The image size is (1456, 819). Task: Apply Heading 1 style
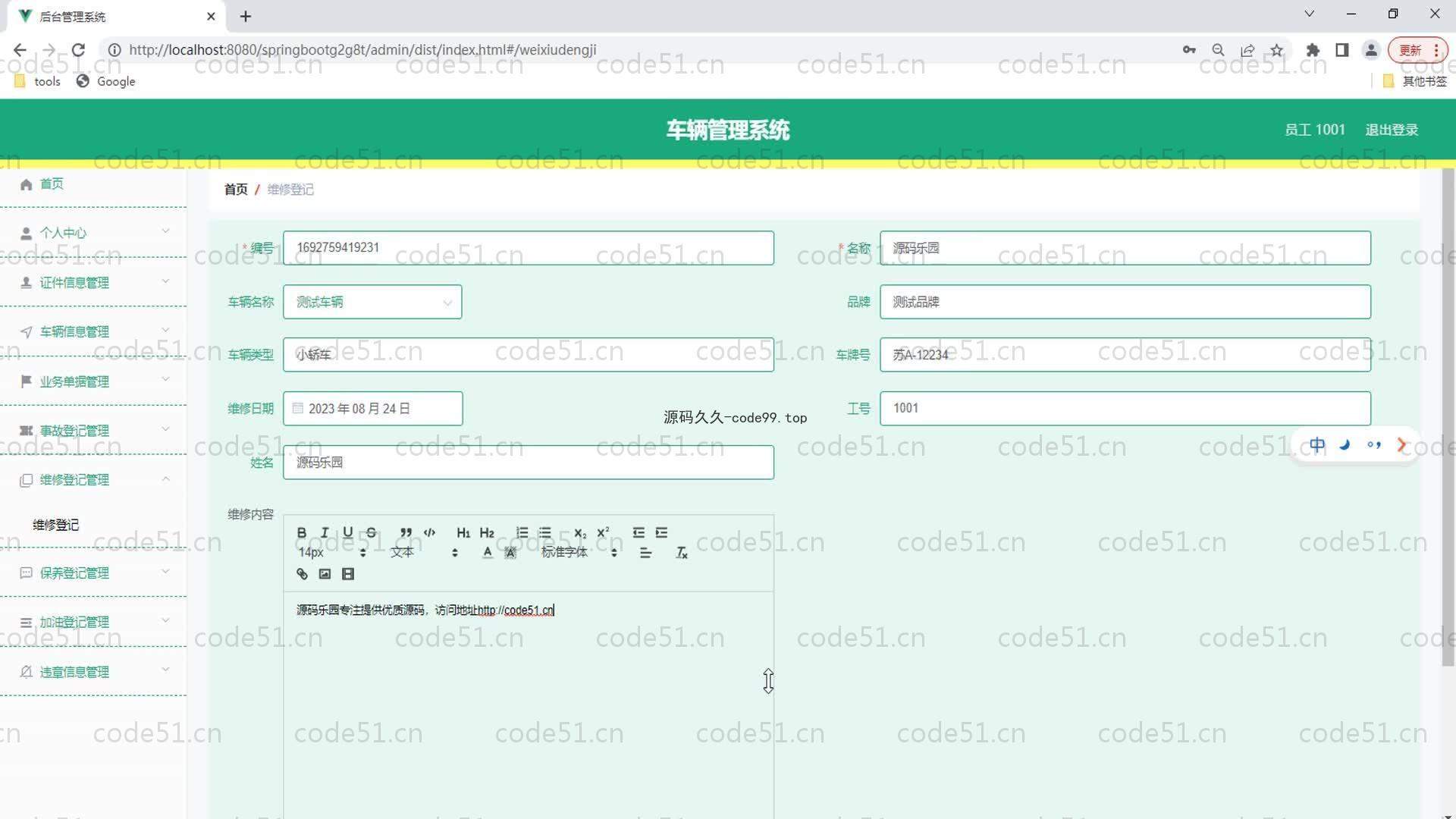tap(463, 532)
